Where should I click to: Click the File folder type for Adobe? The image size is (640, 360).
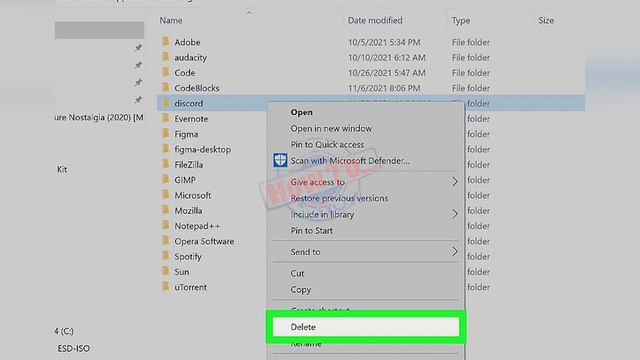[x=471, y=42]
